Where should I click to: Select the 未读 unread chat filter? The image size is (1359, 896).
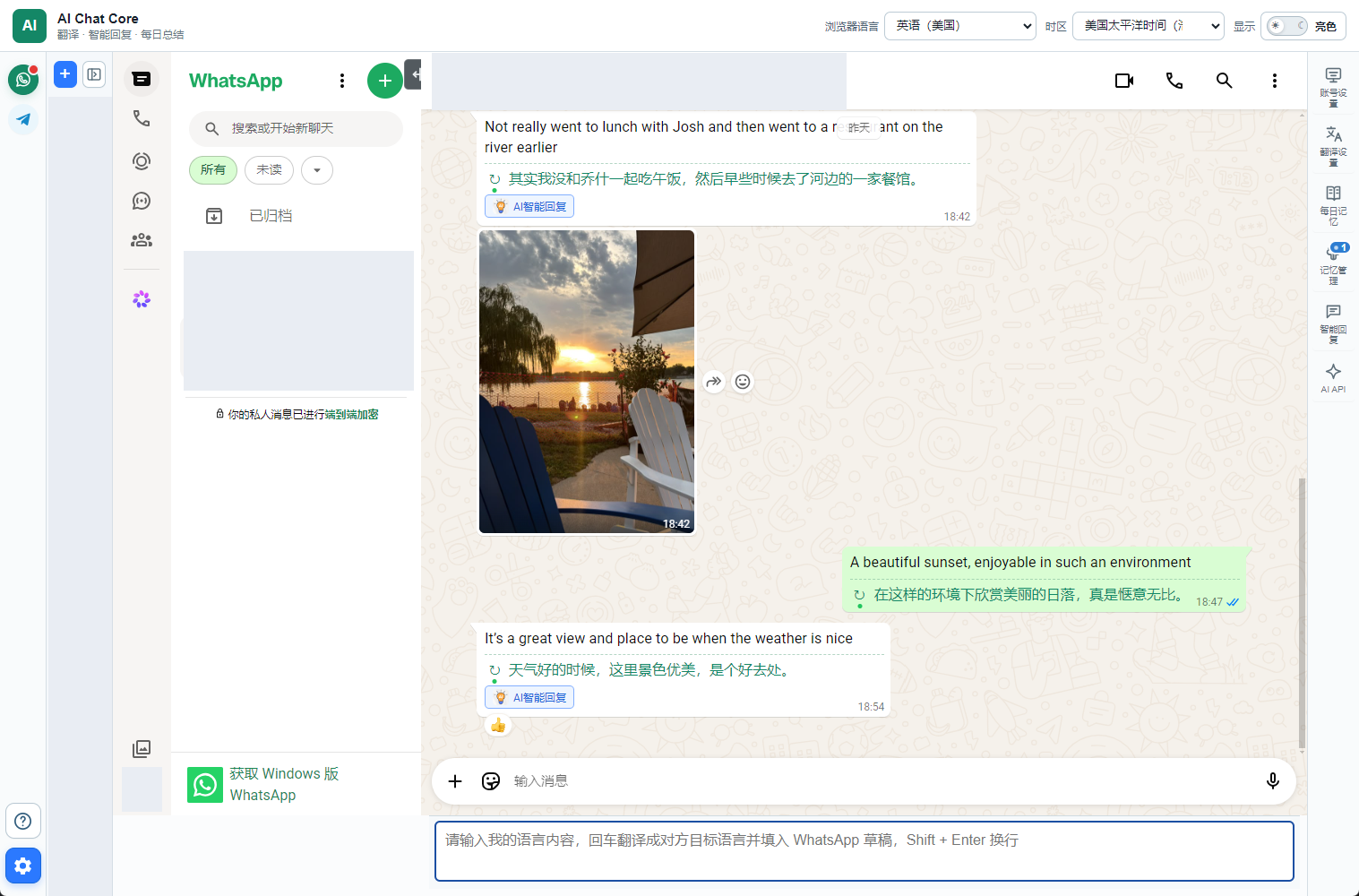pyautogui.click(x=269, y=170)
